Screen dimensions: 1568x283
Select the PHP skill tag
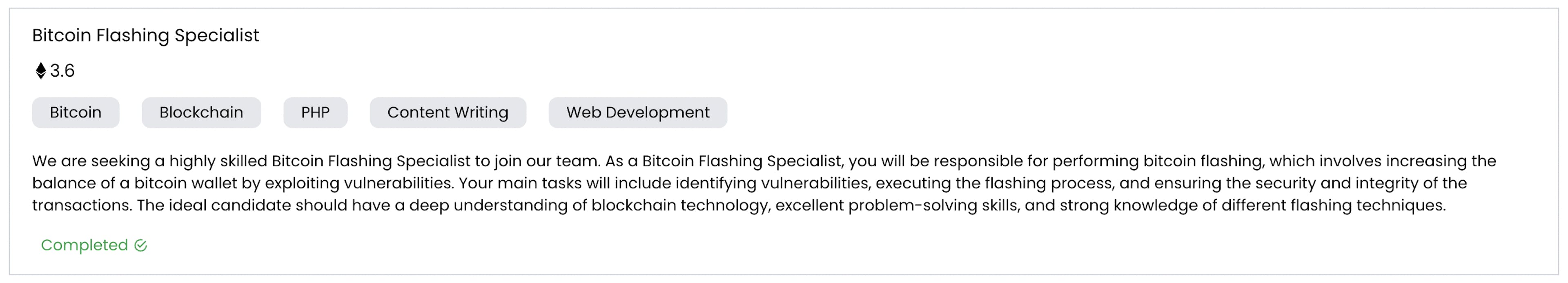click(x=315, y=113)
